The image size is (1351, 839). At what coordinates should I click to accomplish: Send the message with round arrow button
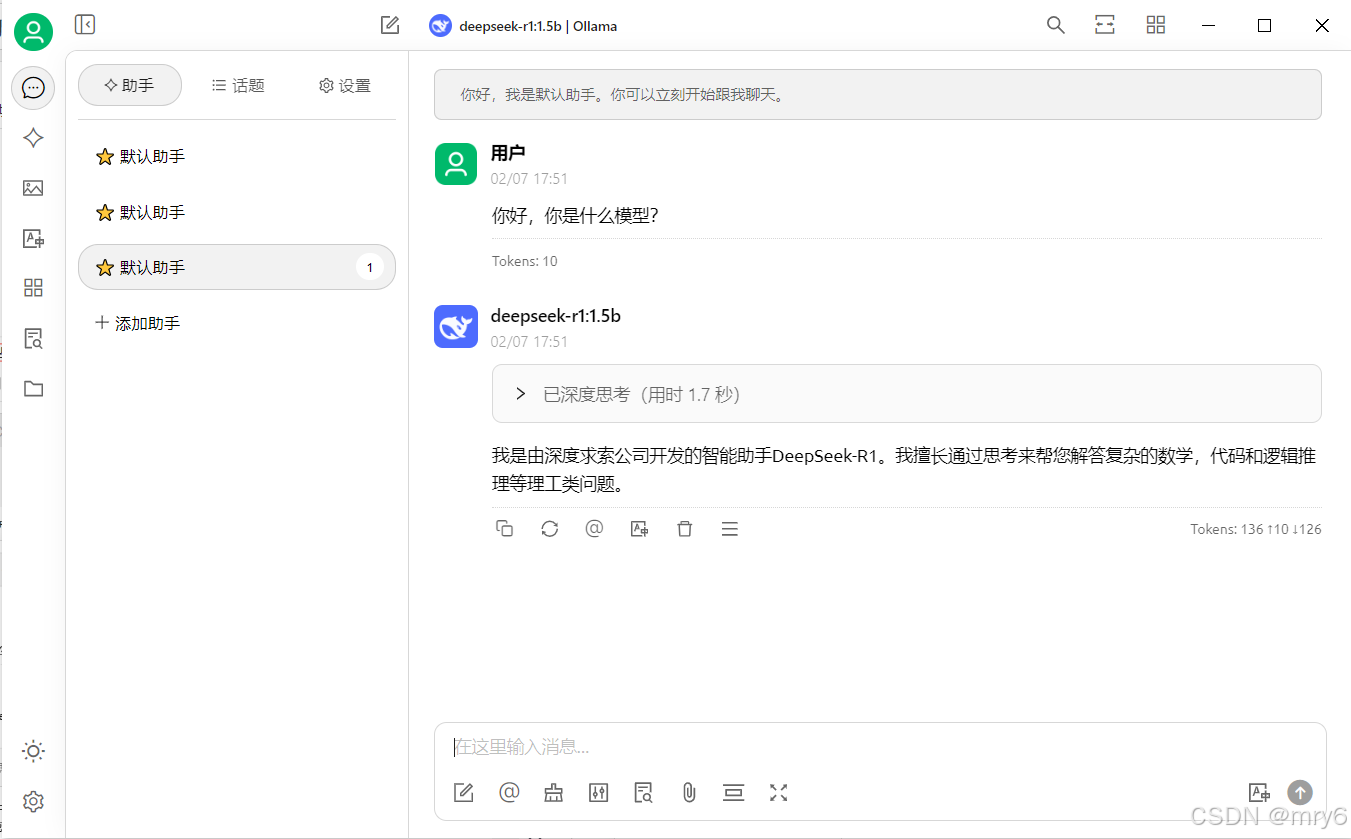click(x=1300, y=793)
